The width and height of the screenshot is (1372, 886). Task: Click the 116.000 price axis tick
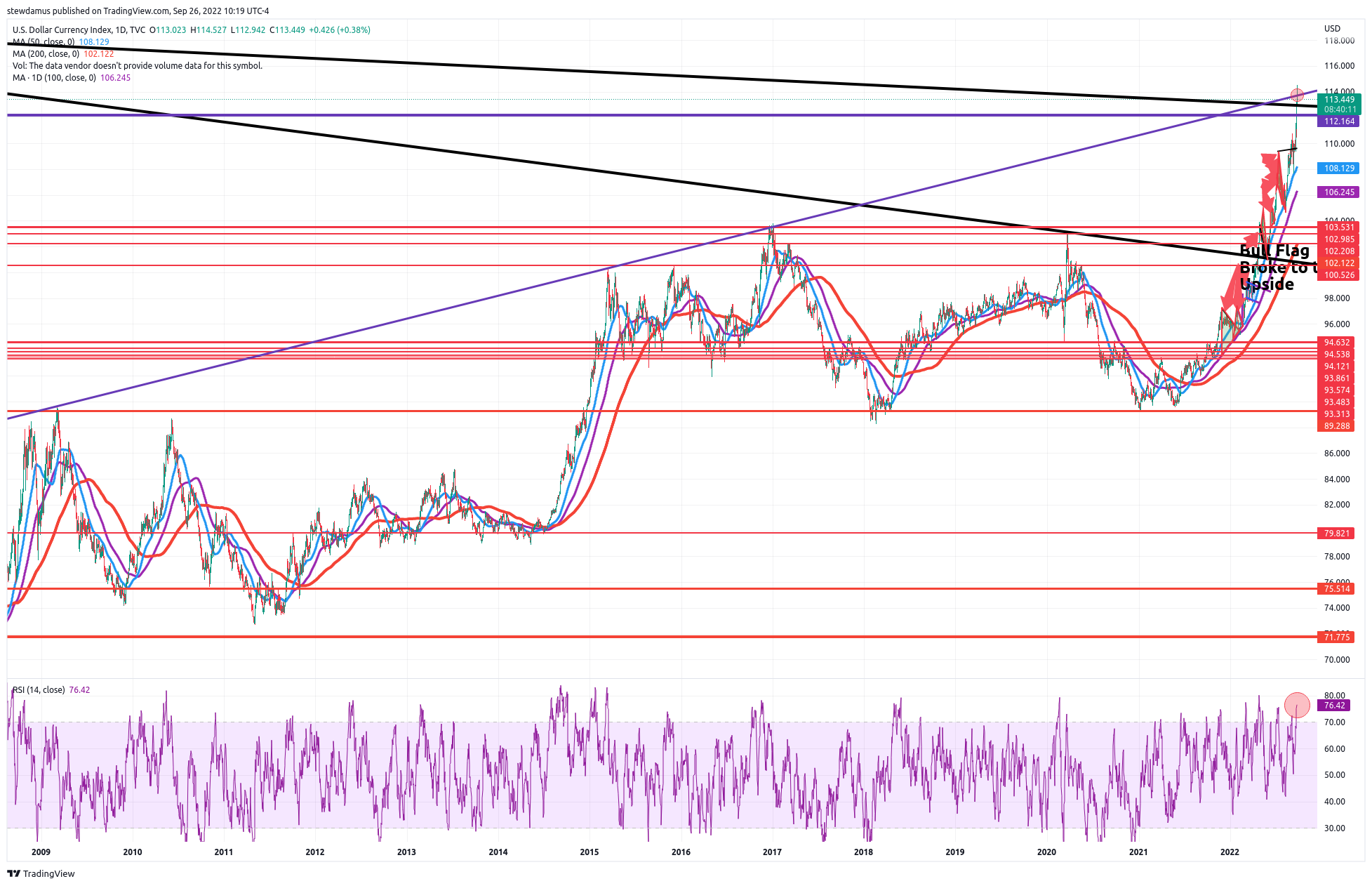(1339, 66)
